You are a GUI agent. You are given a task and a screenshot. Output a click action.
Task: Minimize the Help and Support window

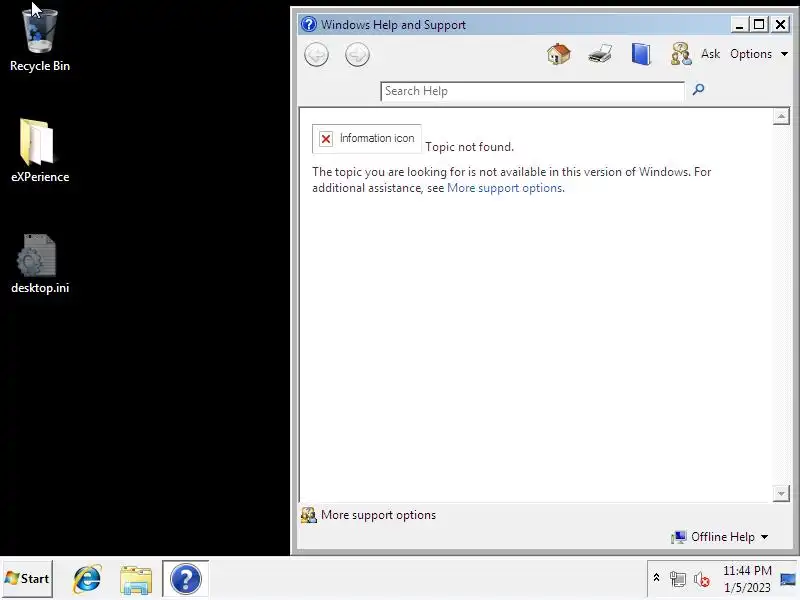point(739,24)
